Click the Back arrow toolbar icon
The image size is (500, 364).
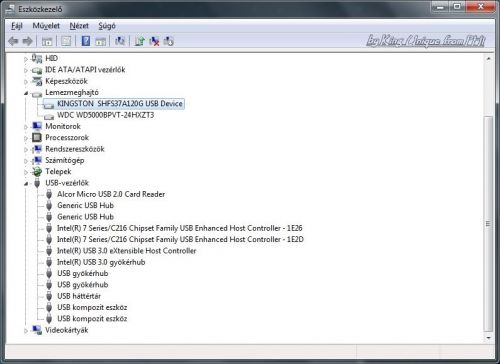point(13,41)
